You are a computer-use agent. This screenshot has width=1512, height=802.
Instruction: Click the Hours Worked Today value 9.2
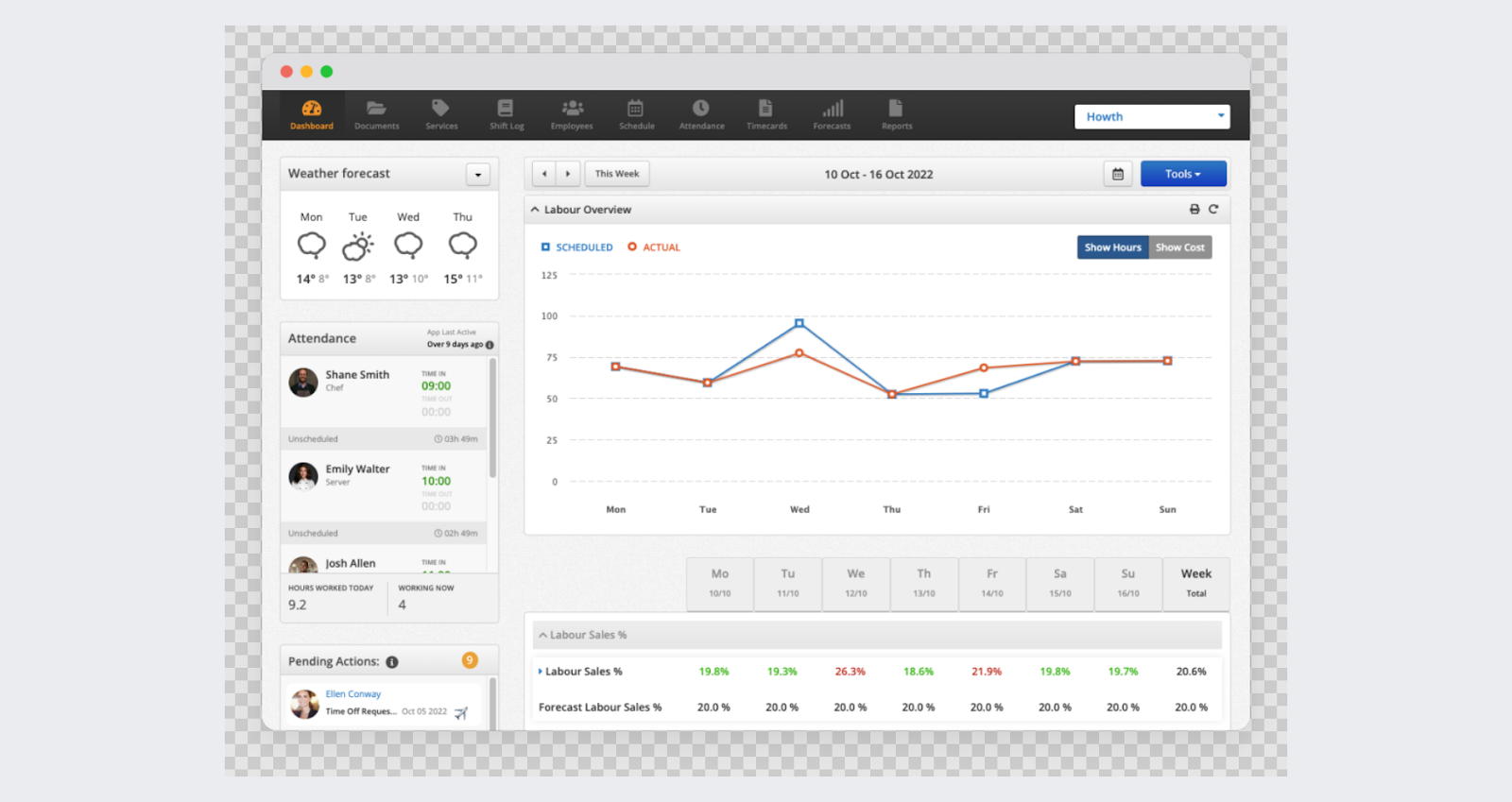[298, 606]
